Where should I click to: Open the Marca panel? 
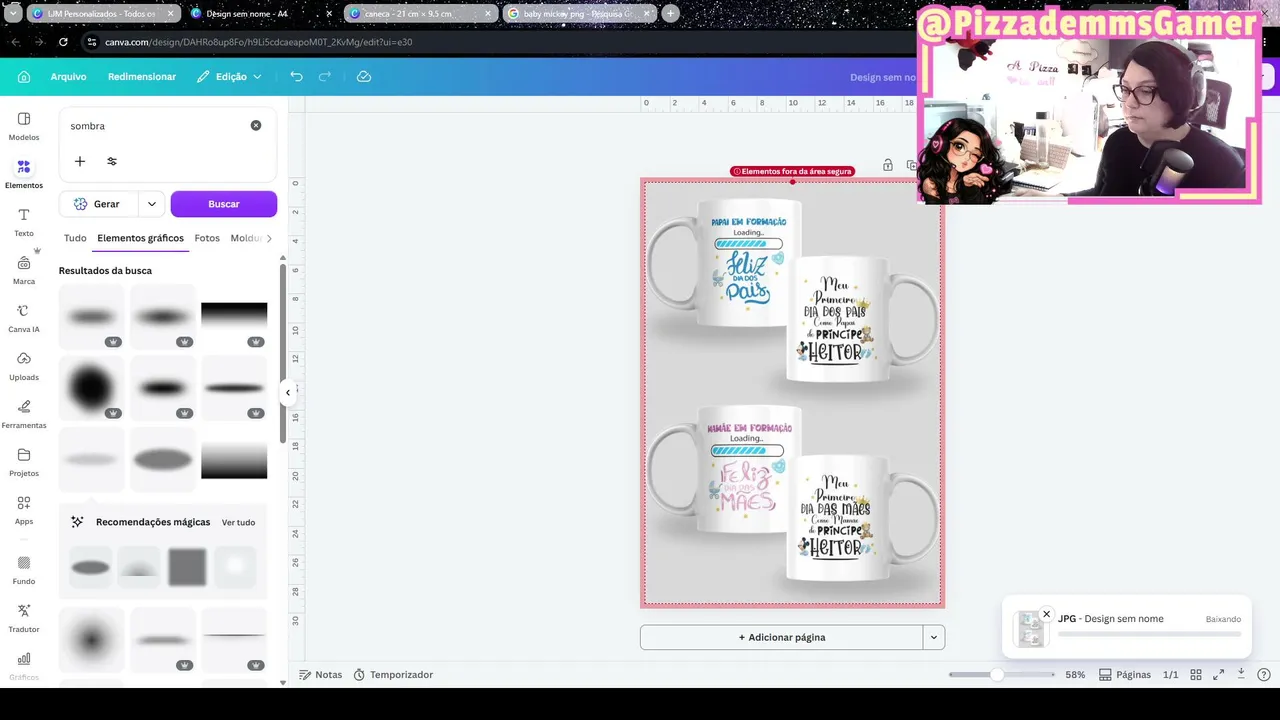tap(24, 270)
